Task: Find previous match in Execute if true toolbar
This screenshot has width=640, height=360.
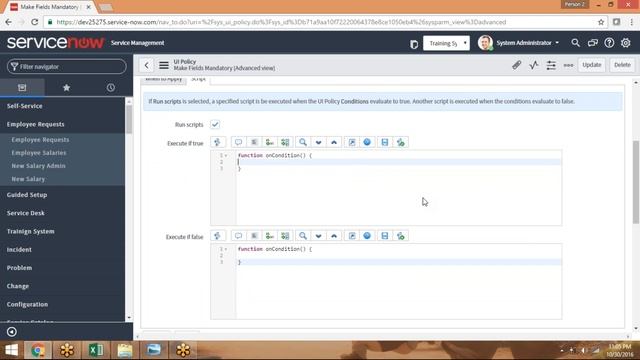Action: click(x=334, y=142)
